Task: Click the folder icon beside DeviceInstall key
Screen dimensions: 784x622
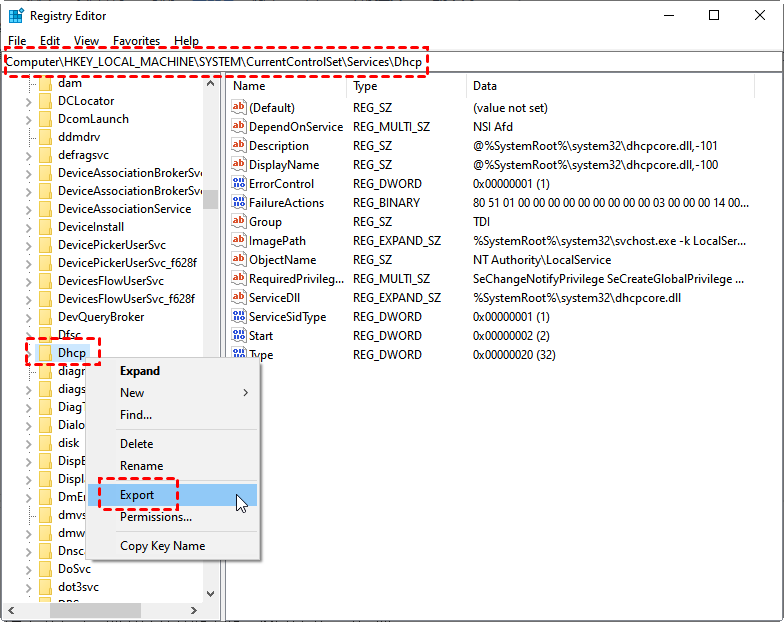Action: (45, 227)
